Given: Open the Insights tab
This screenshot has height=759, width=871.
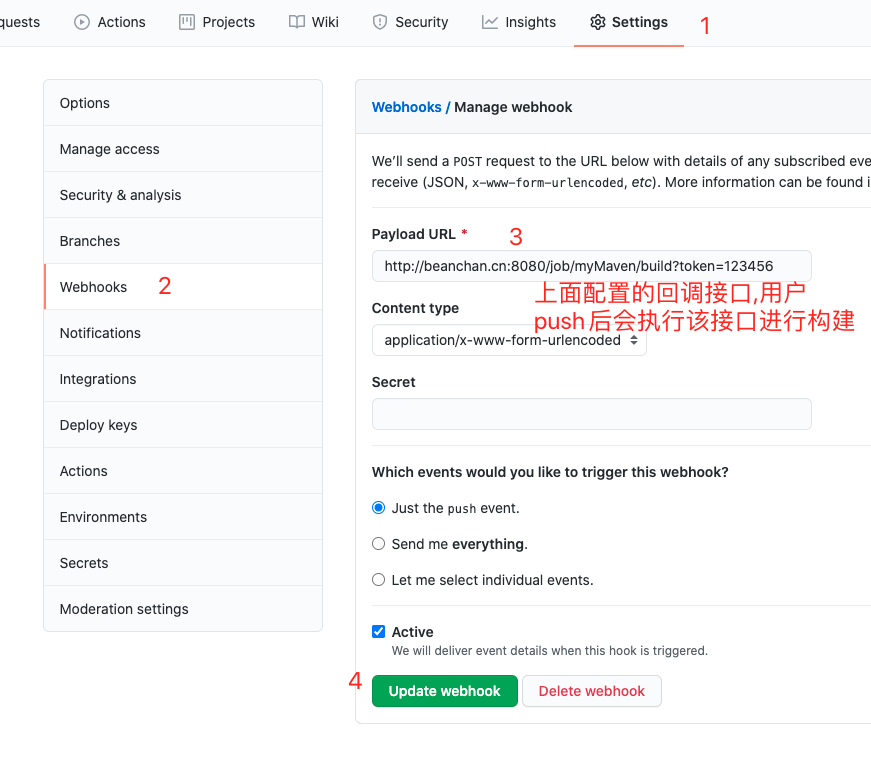Looking at the screenshot, I should 518,22.
